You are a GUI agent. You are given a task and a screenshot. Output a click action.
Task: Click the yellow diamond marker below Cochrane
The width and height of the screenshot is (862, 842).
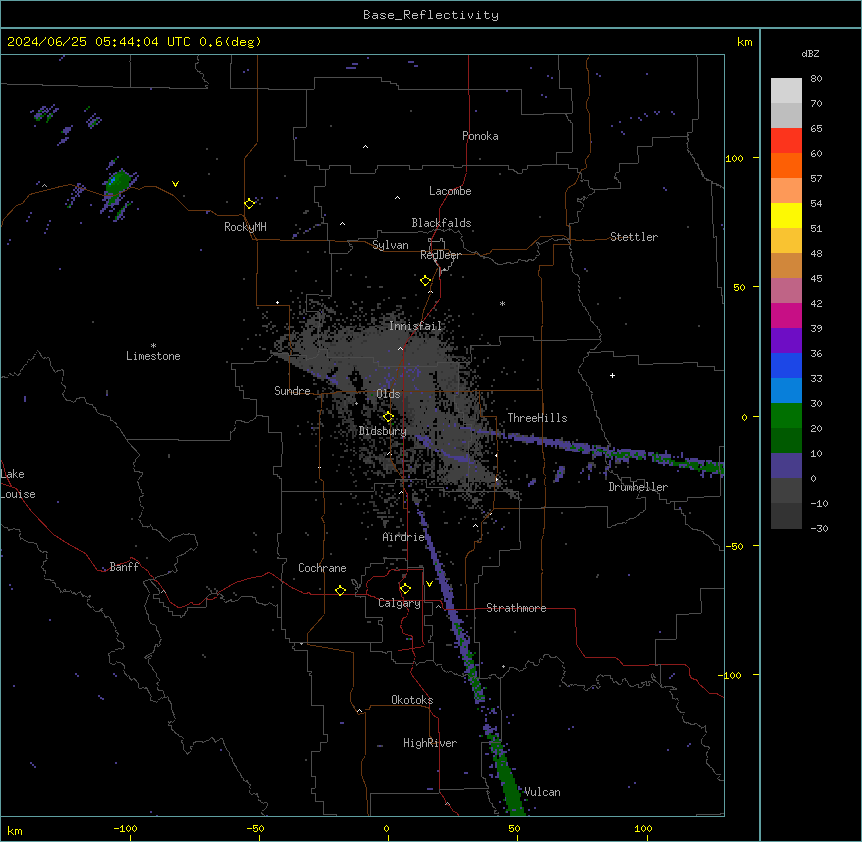coord(340,590)
